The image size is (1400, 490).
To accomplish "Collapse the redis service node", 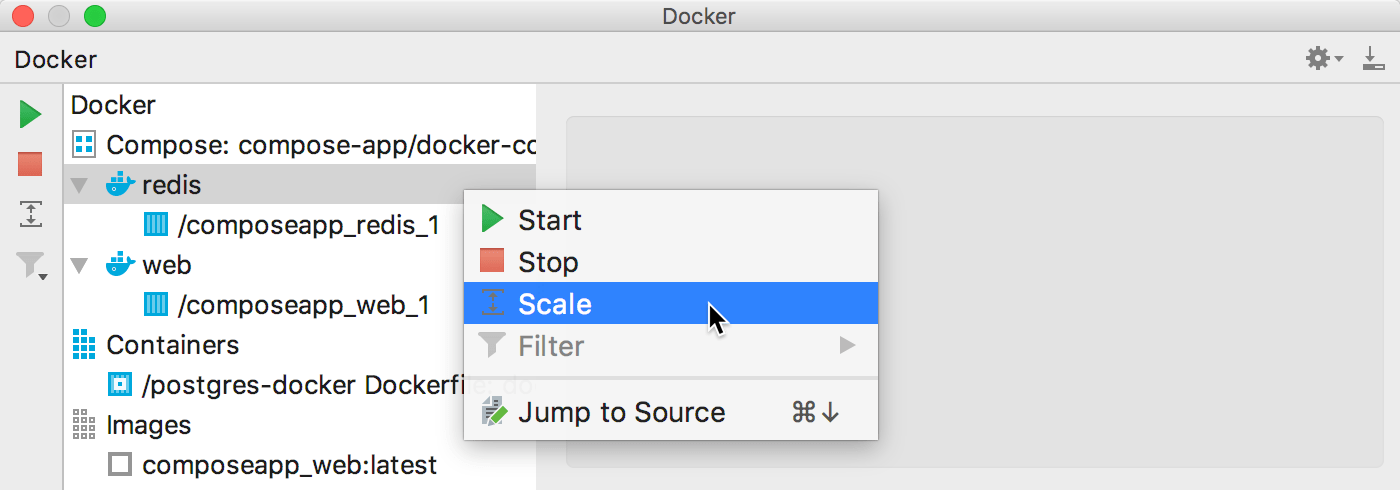I will click(x=80, y=185).
